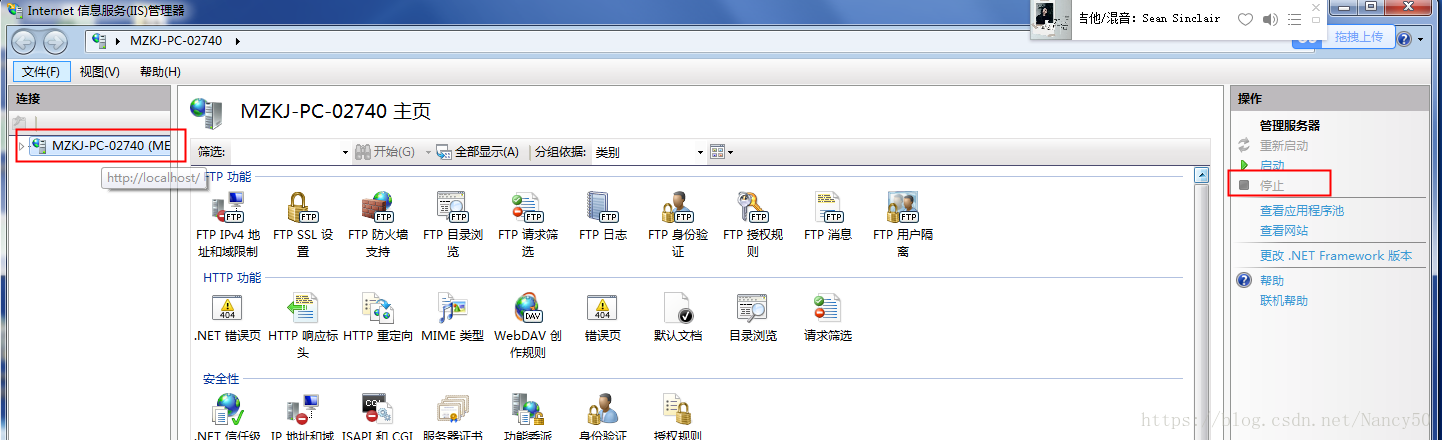
Task: Open the dropdown beside 开始(G)
Action: point(428,152)
